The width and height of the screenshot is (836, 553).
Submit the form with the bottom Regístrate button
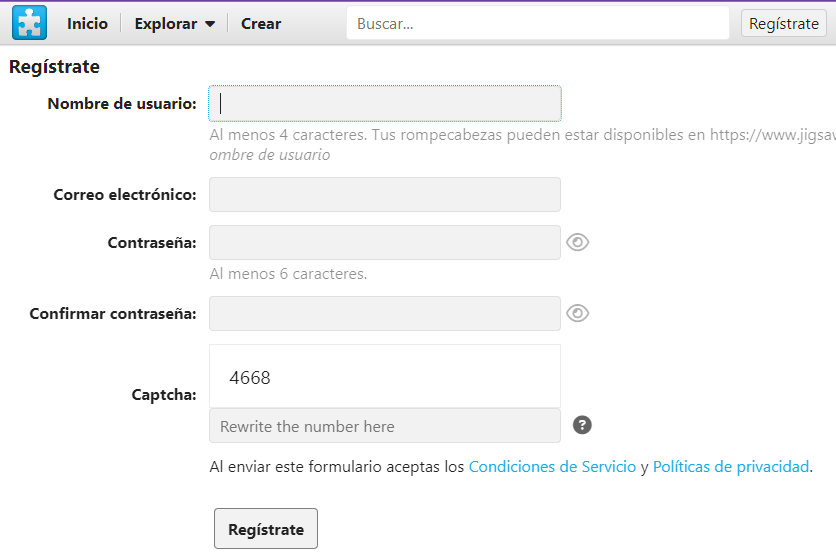(x=265, y=529)
